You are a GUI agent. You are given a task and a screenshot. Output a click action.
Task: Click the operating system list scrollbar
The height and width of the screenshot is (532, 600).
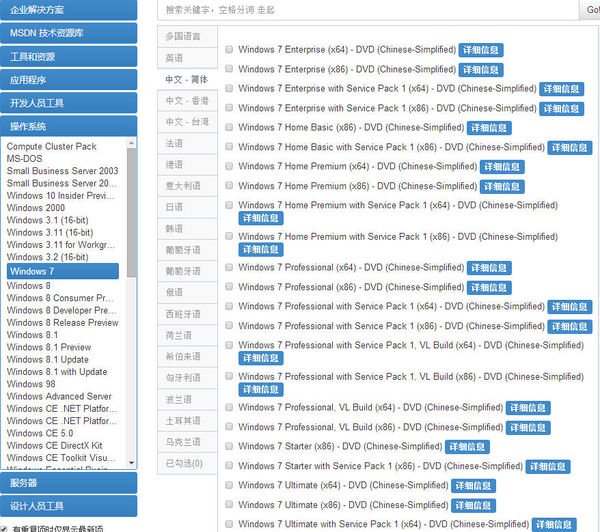131,300
